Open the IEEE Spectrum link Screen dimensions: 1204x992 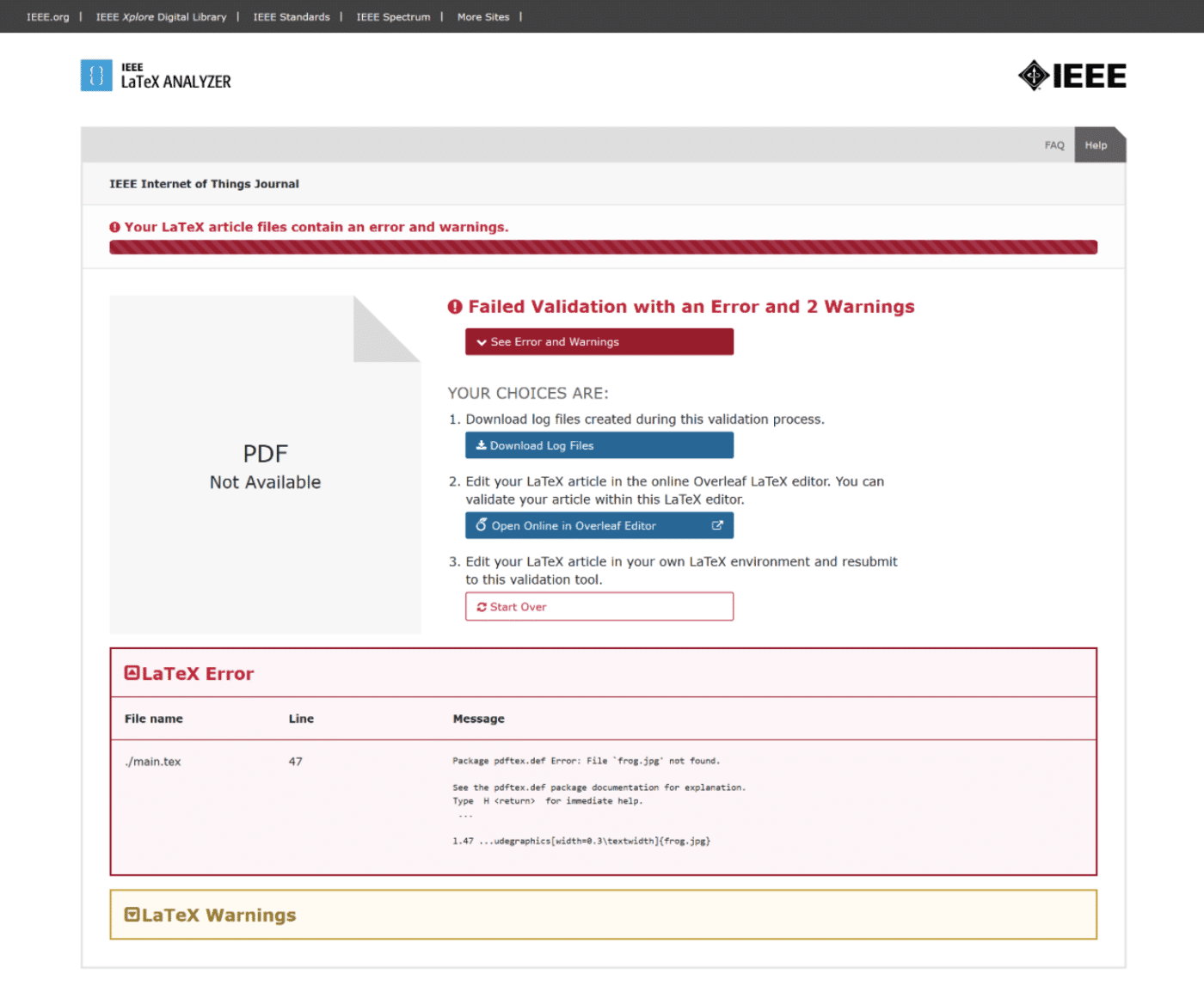click(393, 17)
